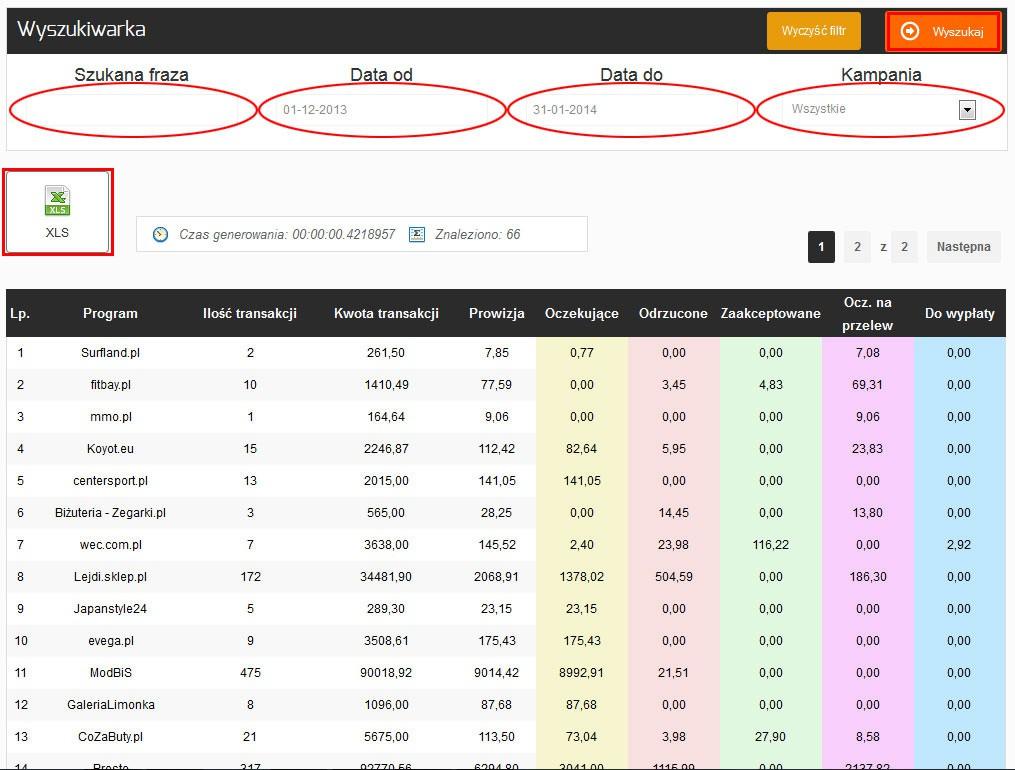
Task: Click transaction amount 2246,87
Action: coord(386,448)
